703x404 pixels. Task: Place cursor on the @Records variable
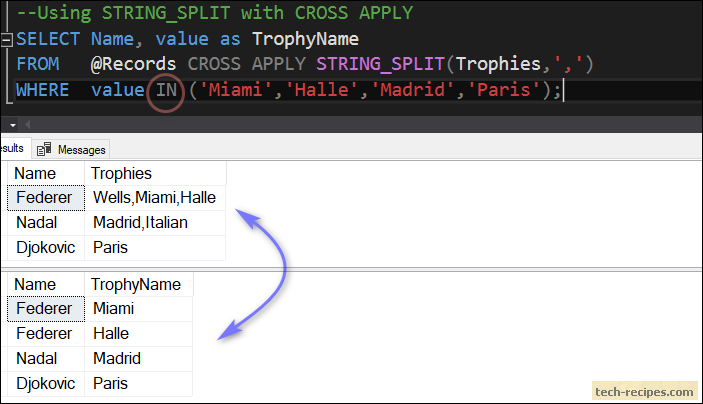pos(133,64)
